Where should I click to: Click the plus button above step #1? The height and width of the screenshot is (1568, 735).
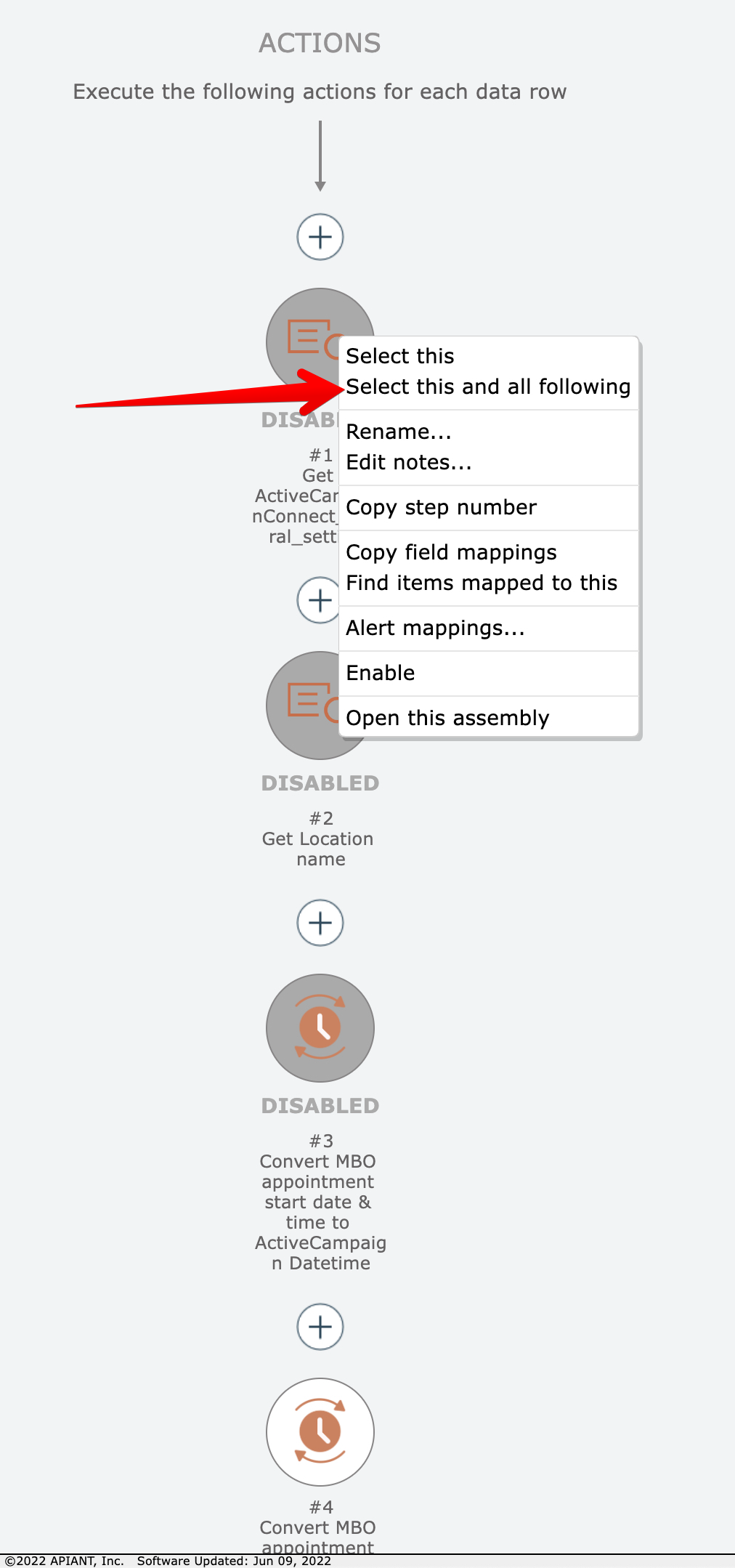tap(320, 237)
